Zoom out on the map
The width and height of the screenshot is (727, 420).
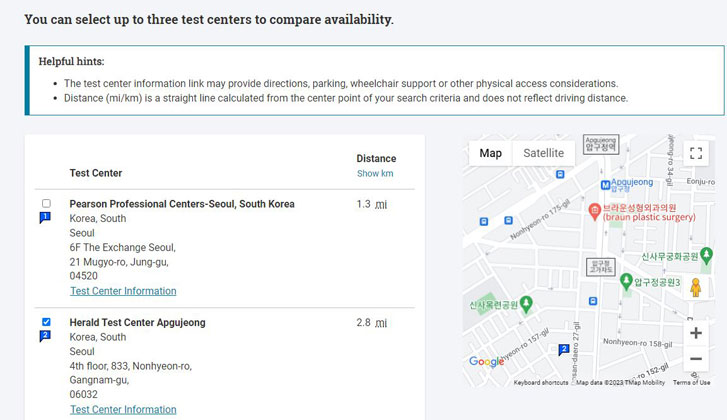coord(695,358)
